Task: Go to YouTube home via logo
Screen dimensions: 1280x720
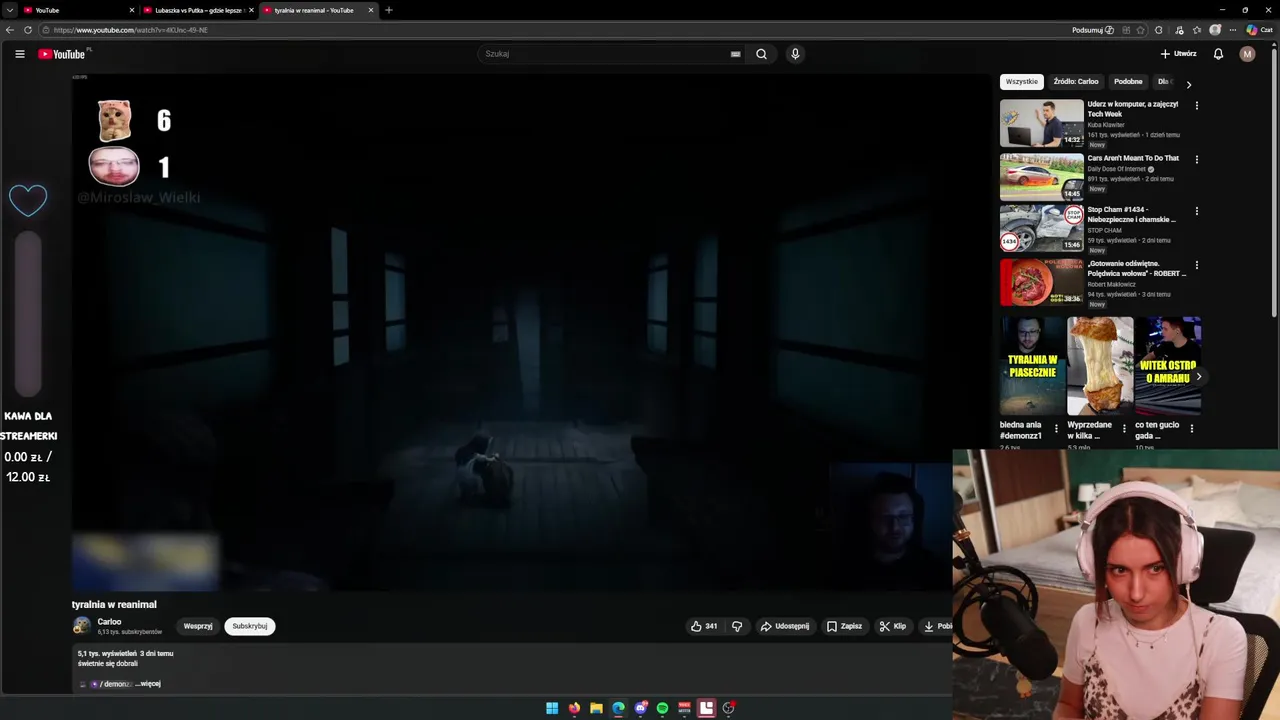Action: pyautogui.click(x=62, y=54)
